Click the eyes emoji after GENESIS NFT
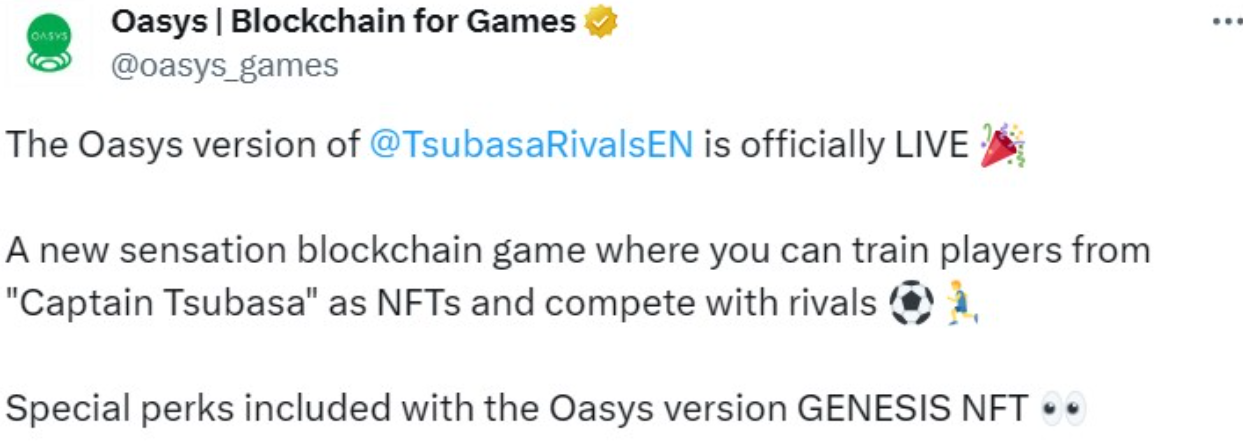The width and height of the screenshot is (1243, 444). (x=1062, y=409)
